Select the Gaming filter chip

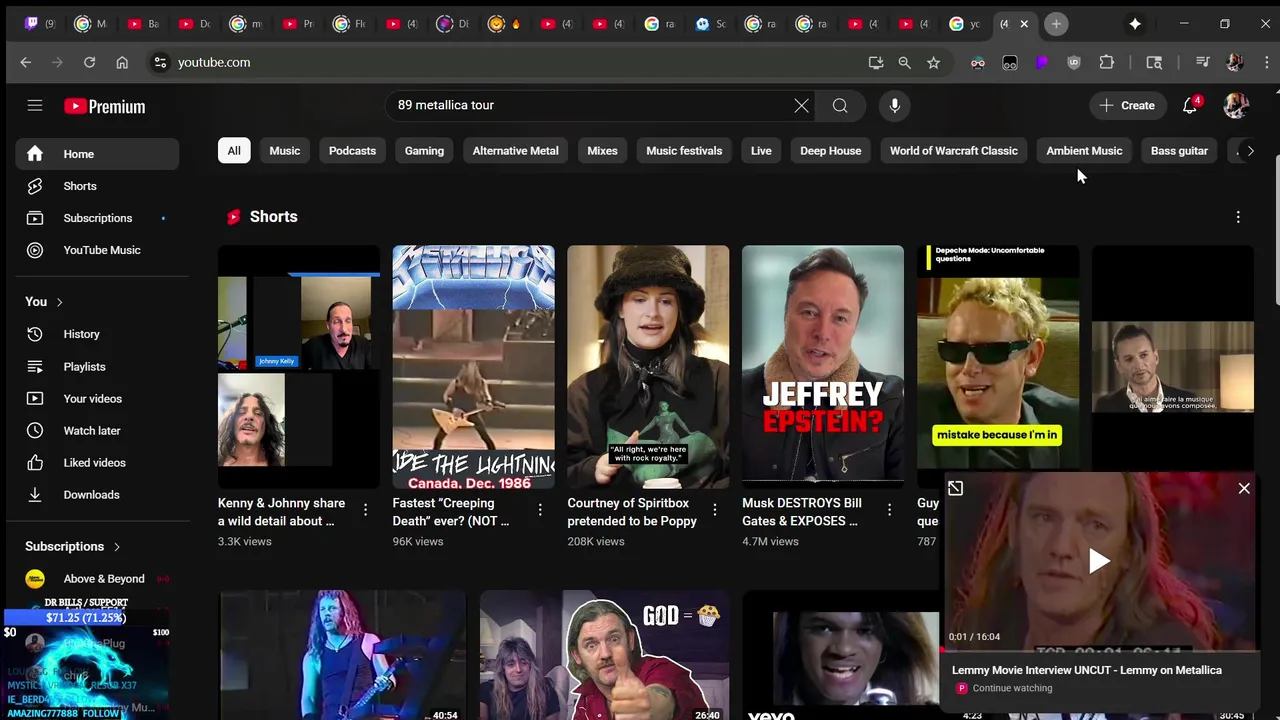(424, 151)
